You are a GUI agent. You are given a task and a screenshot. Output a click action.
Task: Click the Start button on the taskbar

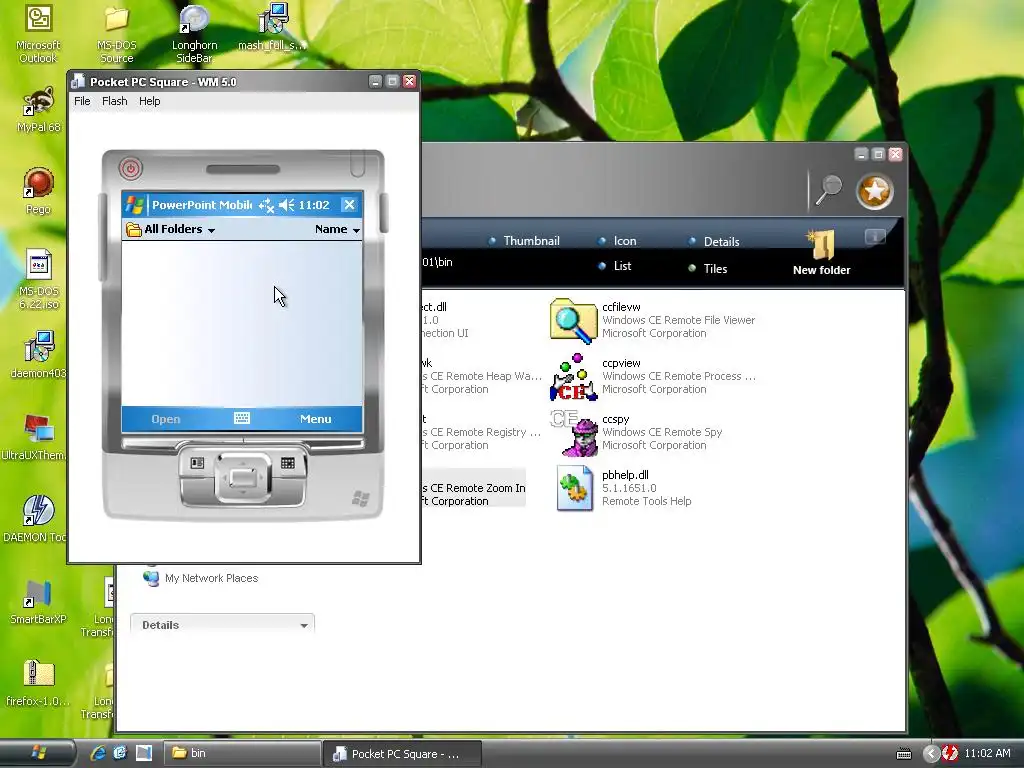(x=38, y=753)
